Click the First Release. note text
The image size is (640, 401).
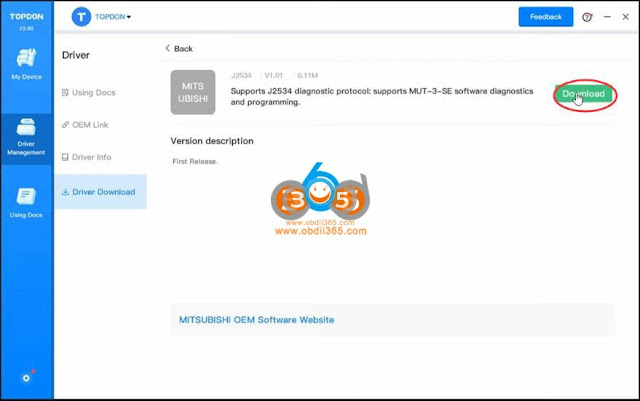[195, 162]
